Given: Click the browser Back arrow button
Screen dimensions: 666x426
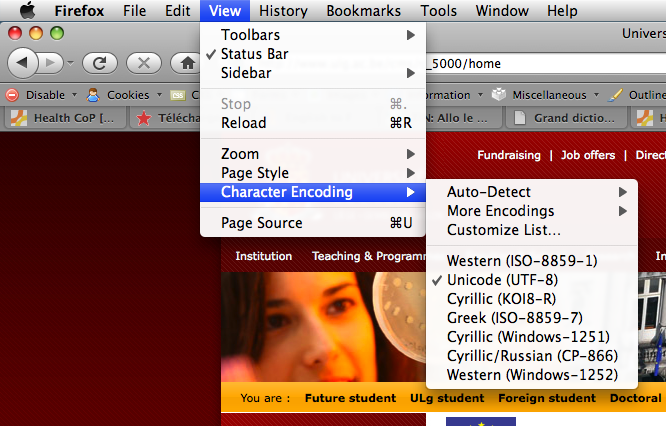Looking at the screenshot, I should click(x=23, y=63).
